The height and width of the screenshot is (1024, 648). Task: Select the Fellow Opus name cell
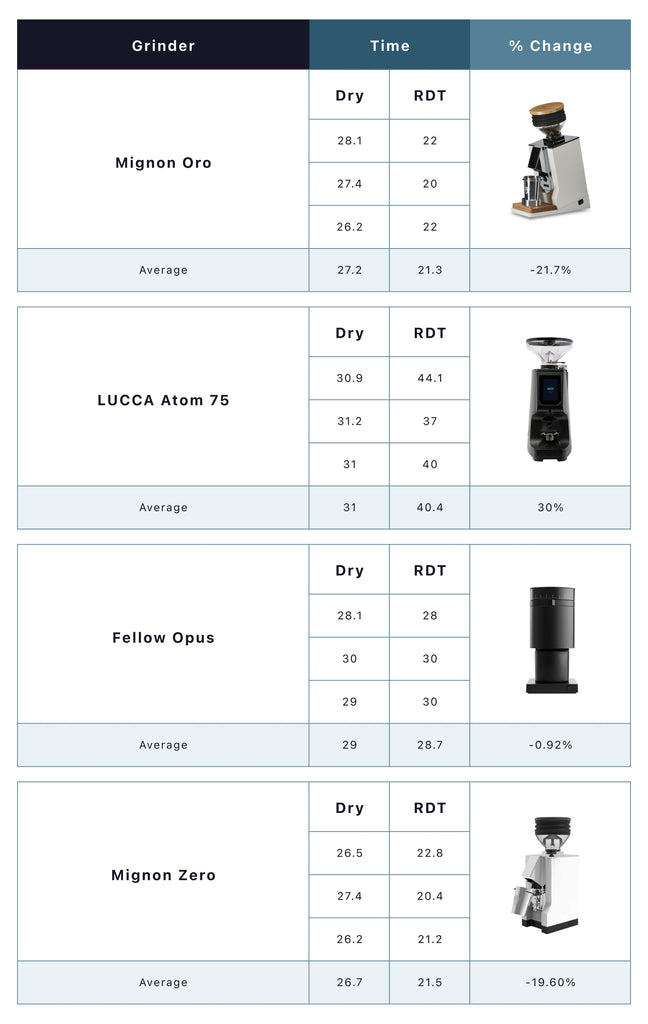coord(163,638)
